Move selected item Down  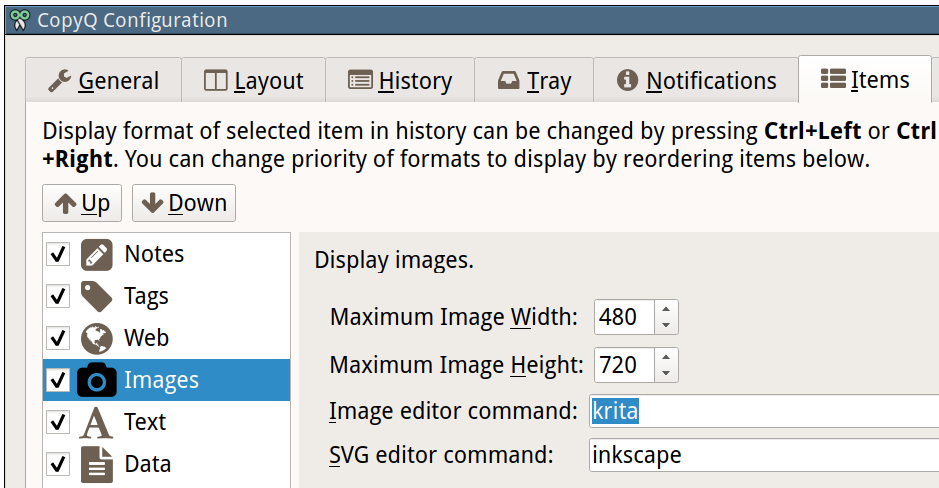pyautogui.click(x=184, y=203)
